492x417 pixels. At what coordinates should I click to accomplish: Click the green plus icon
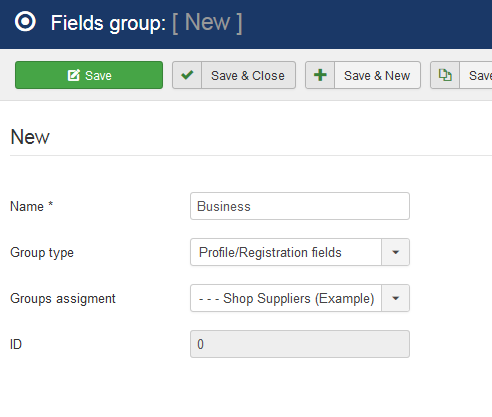pos(320,75)
